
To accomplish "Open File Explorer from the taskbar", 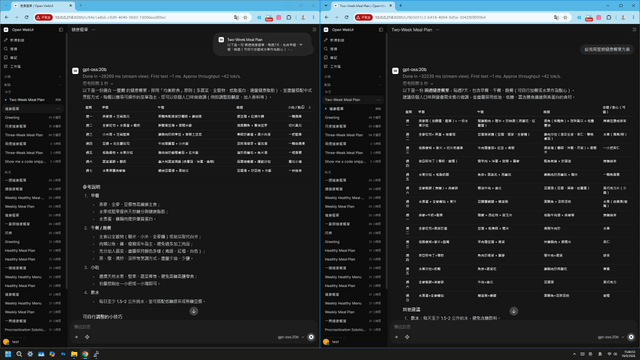I will (x=74, y=354).
